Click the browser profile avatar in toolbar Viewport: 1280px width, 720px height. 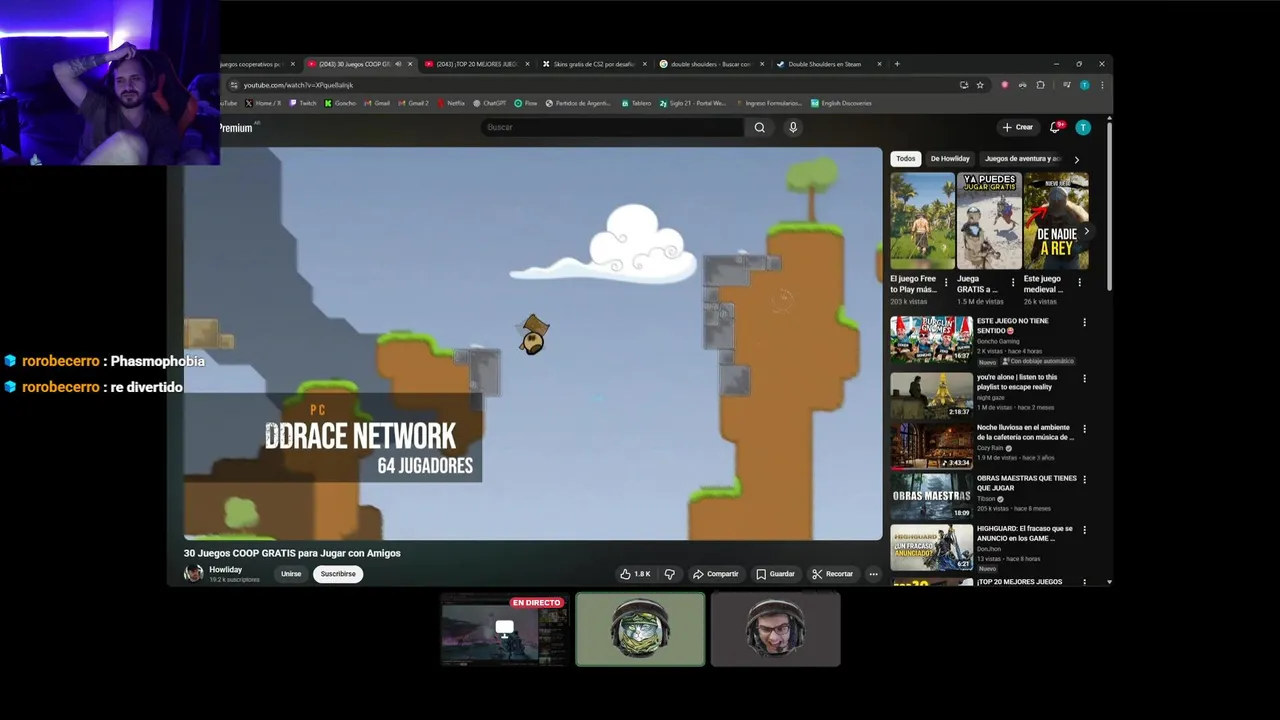[1084, 85]
